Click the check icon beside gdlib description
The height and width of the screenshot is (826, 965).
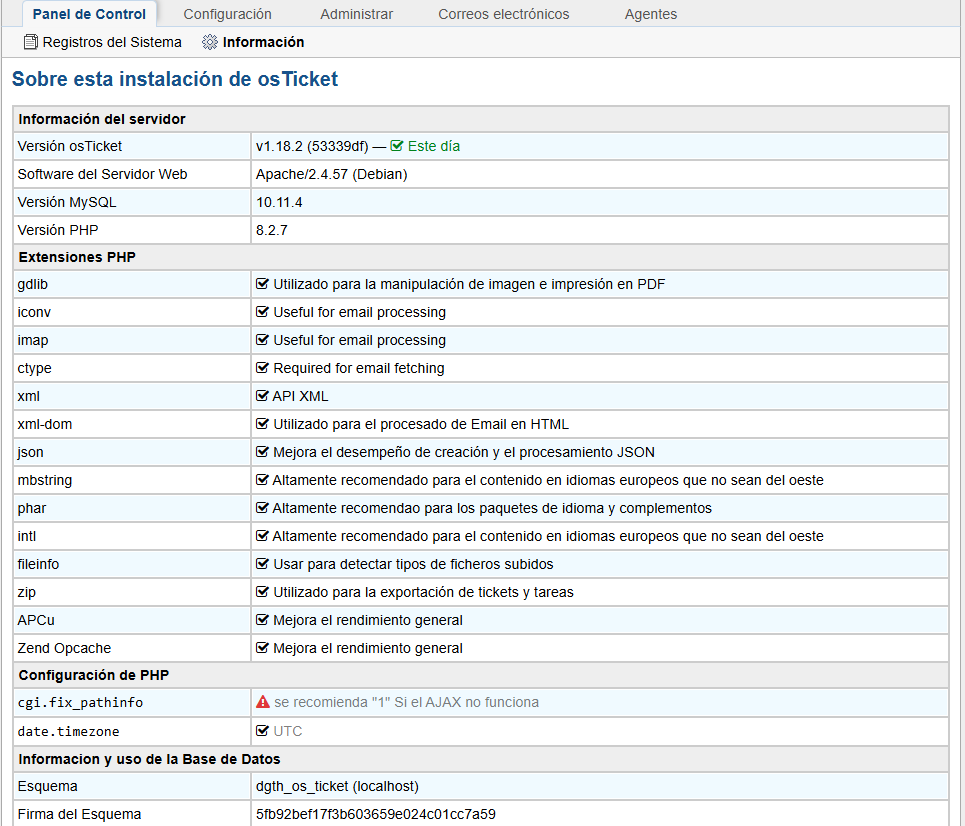tap(263, 284)
